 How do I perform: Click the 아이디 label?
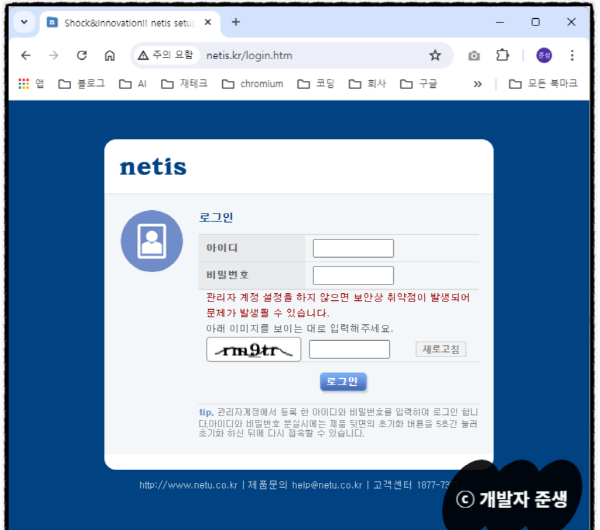[222, 248]
